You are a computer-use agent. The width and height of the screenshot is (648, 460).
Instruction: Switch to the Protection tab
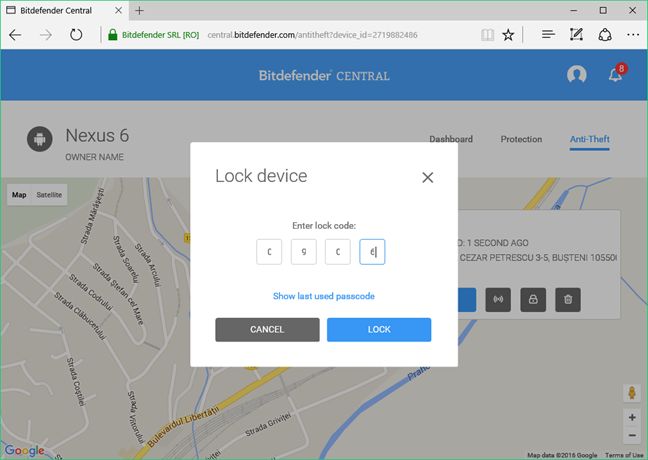click(x=521, y=139)
